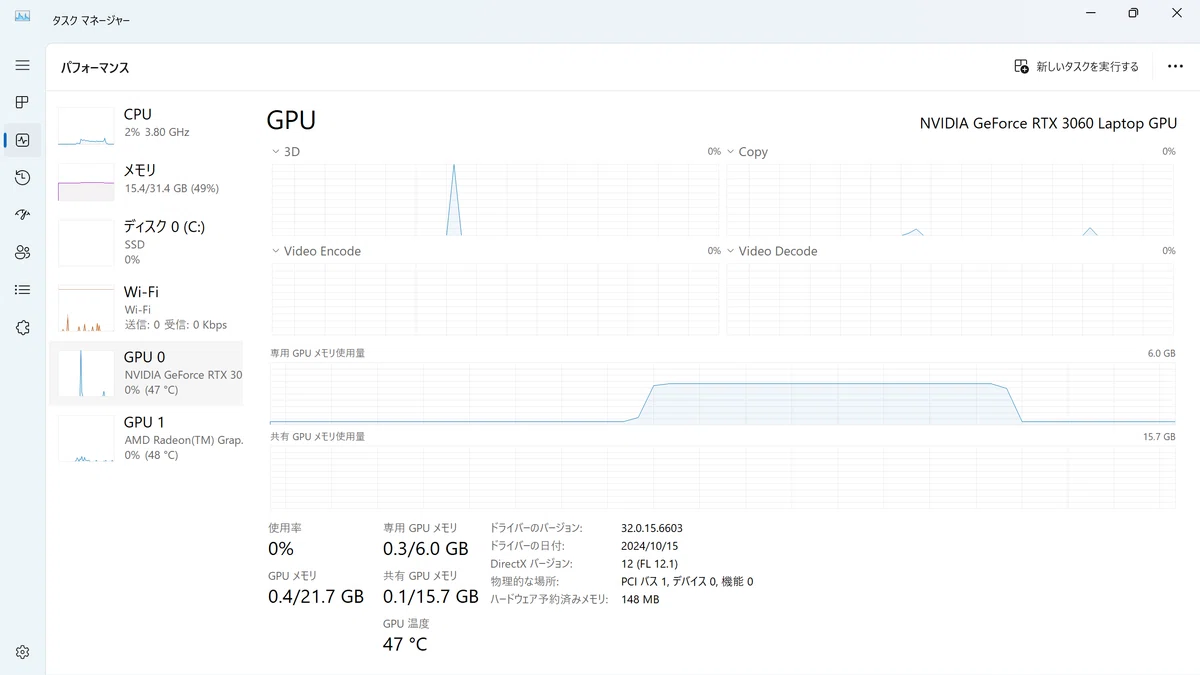Click the 共有 GPU メモリ使用量 graph
Screen dimensions: 1200x675
(x=722, y=478)
